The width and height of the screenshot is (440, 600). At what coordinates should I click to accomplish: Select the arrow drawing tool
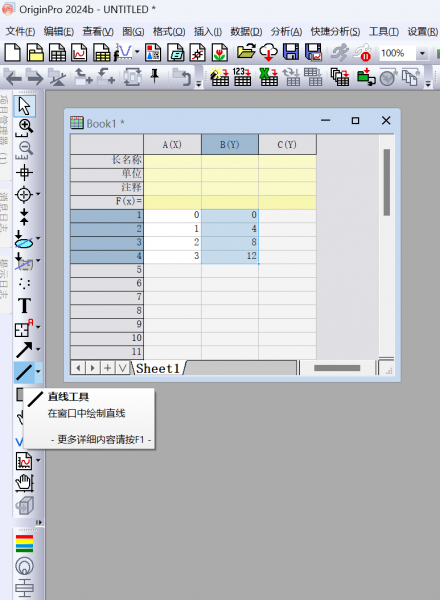(x=24, y=350)
